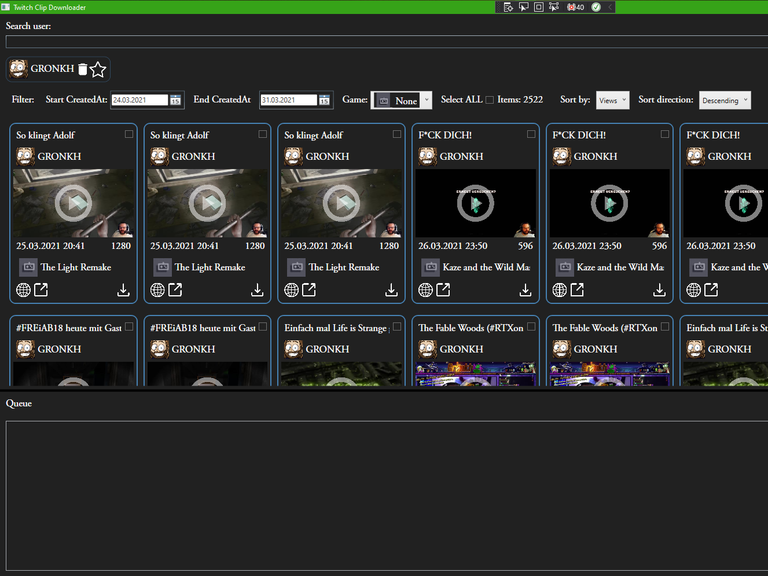Click The Light Remake game on first card
The image size is (768, 576).
(x=76, y=267)
